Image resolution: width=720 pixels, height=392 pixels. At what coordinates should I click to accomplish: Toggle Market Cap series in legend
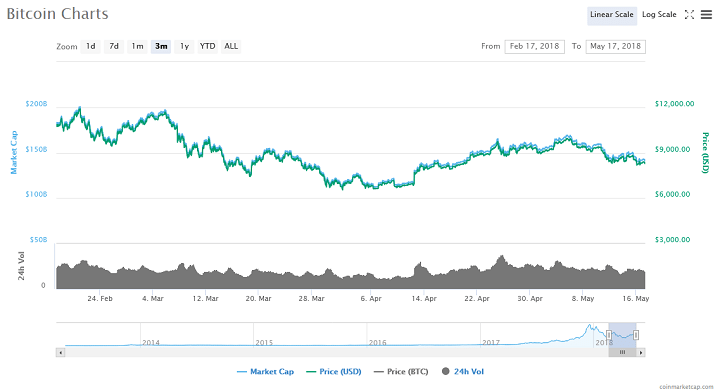265,371
